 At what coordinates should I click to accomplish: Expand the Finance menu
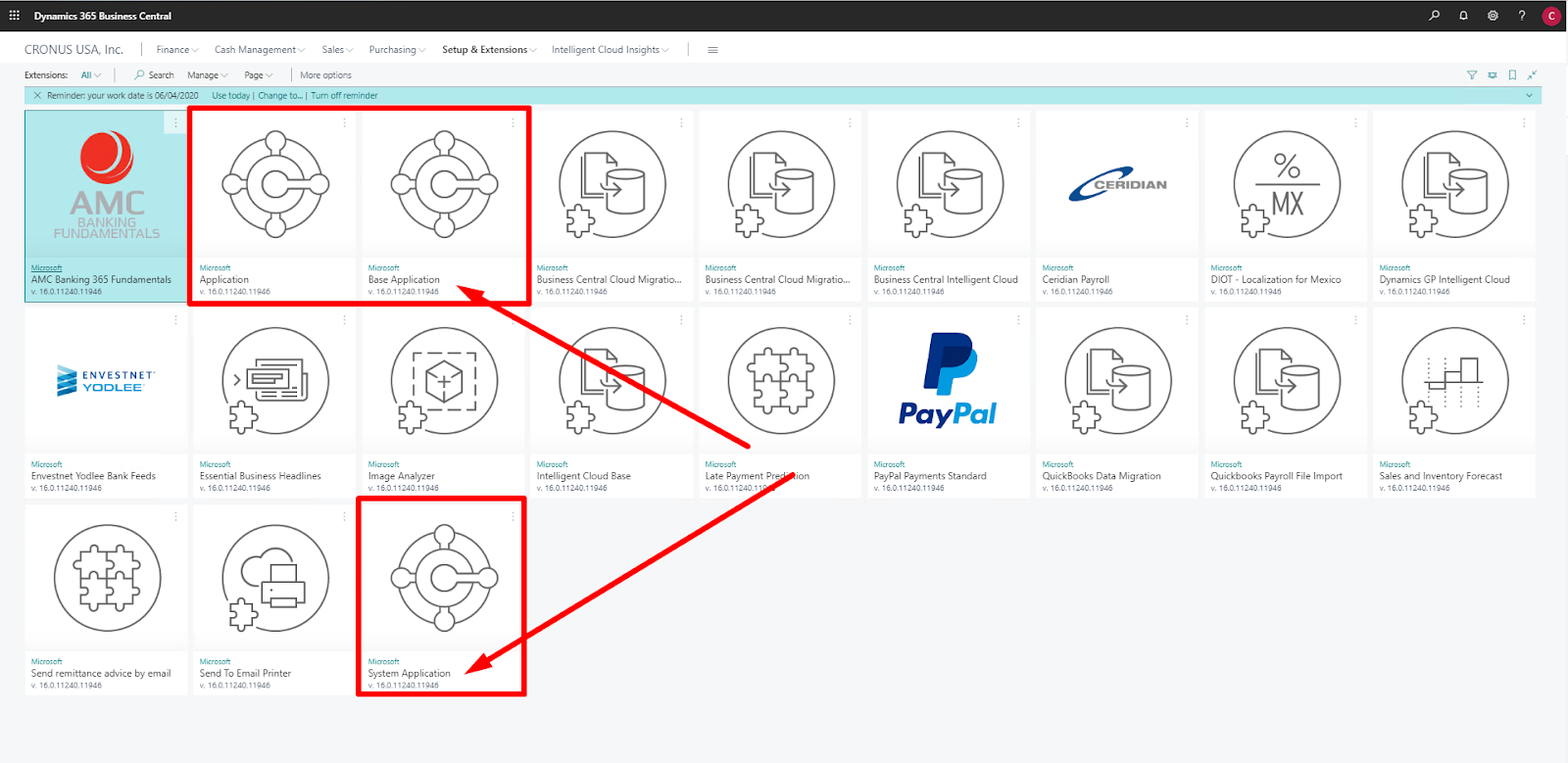[x=177, y=50]
